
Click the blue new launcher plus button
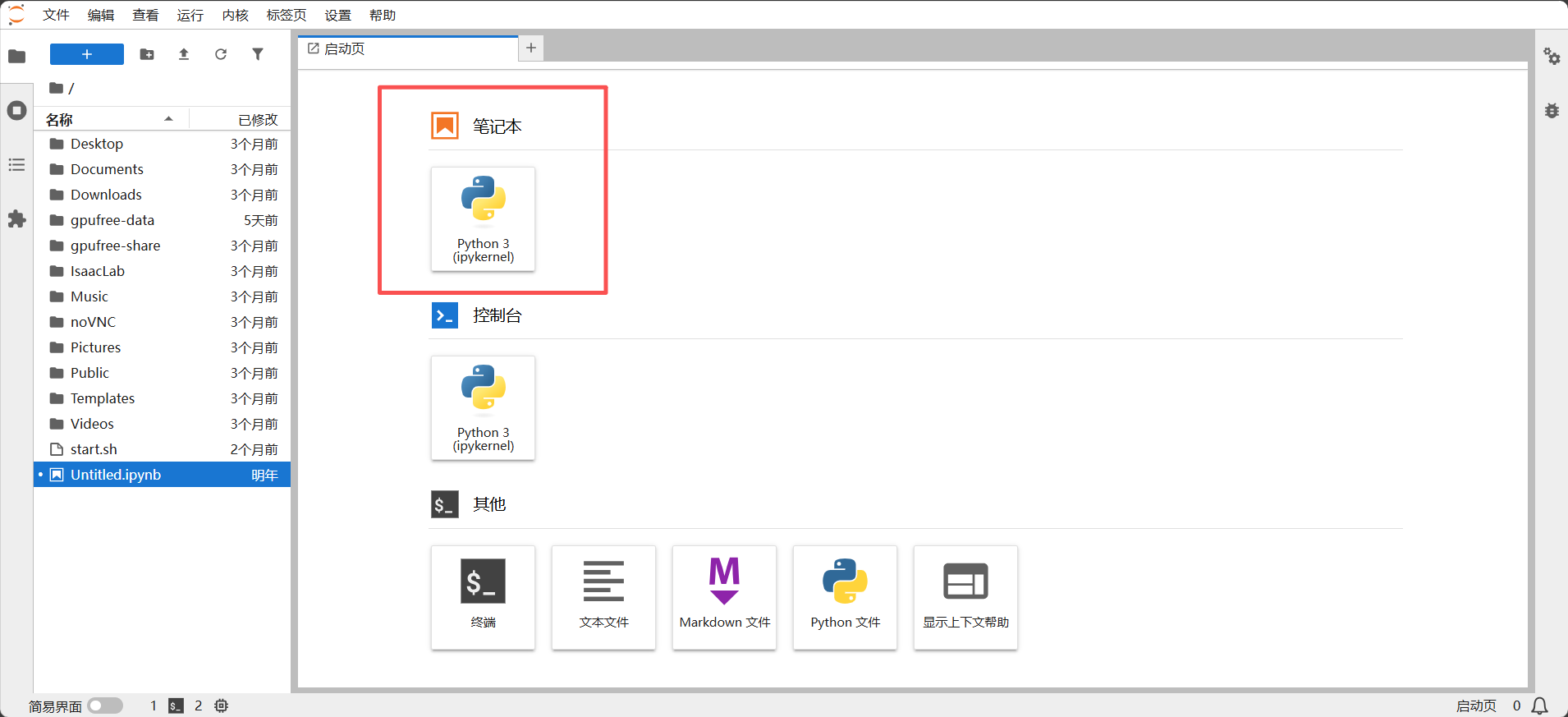[87, 54]
